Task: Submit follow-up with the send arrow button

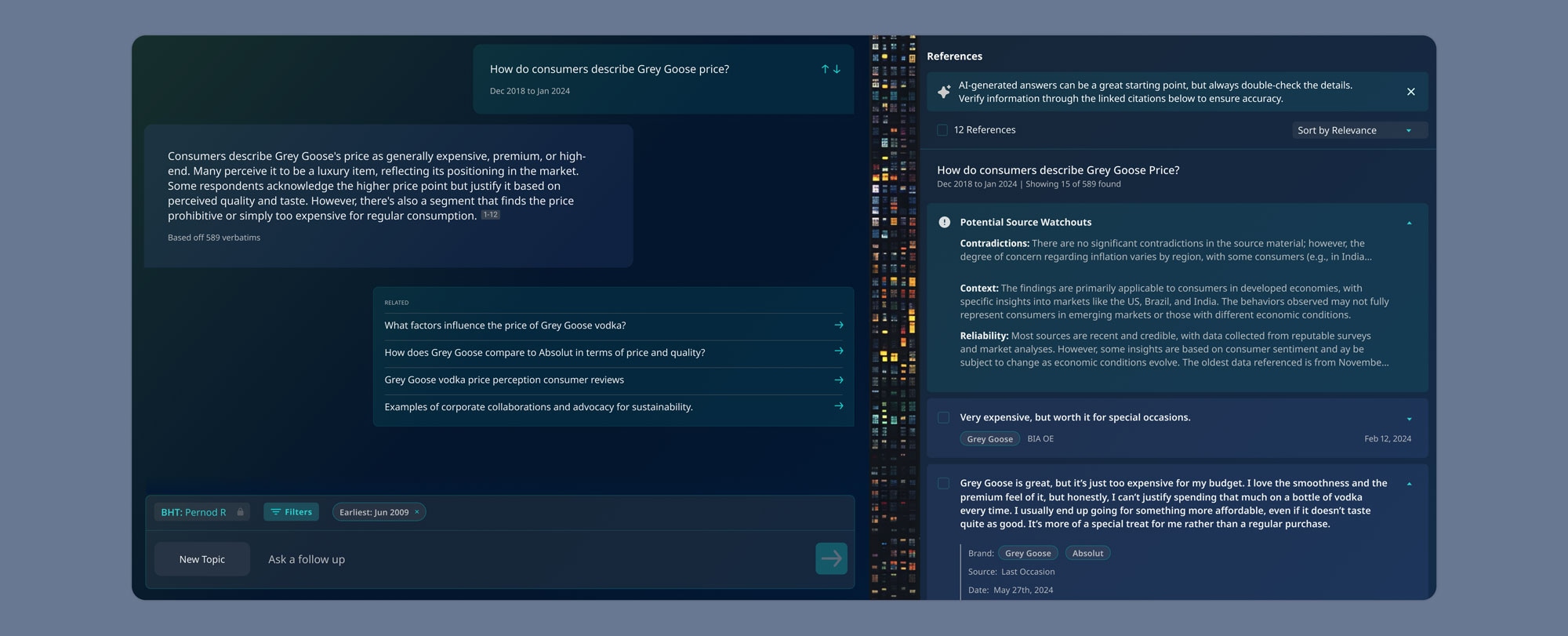Action: pyautogui.click(x=831, y=558)
